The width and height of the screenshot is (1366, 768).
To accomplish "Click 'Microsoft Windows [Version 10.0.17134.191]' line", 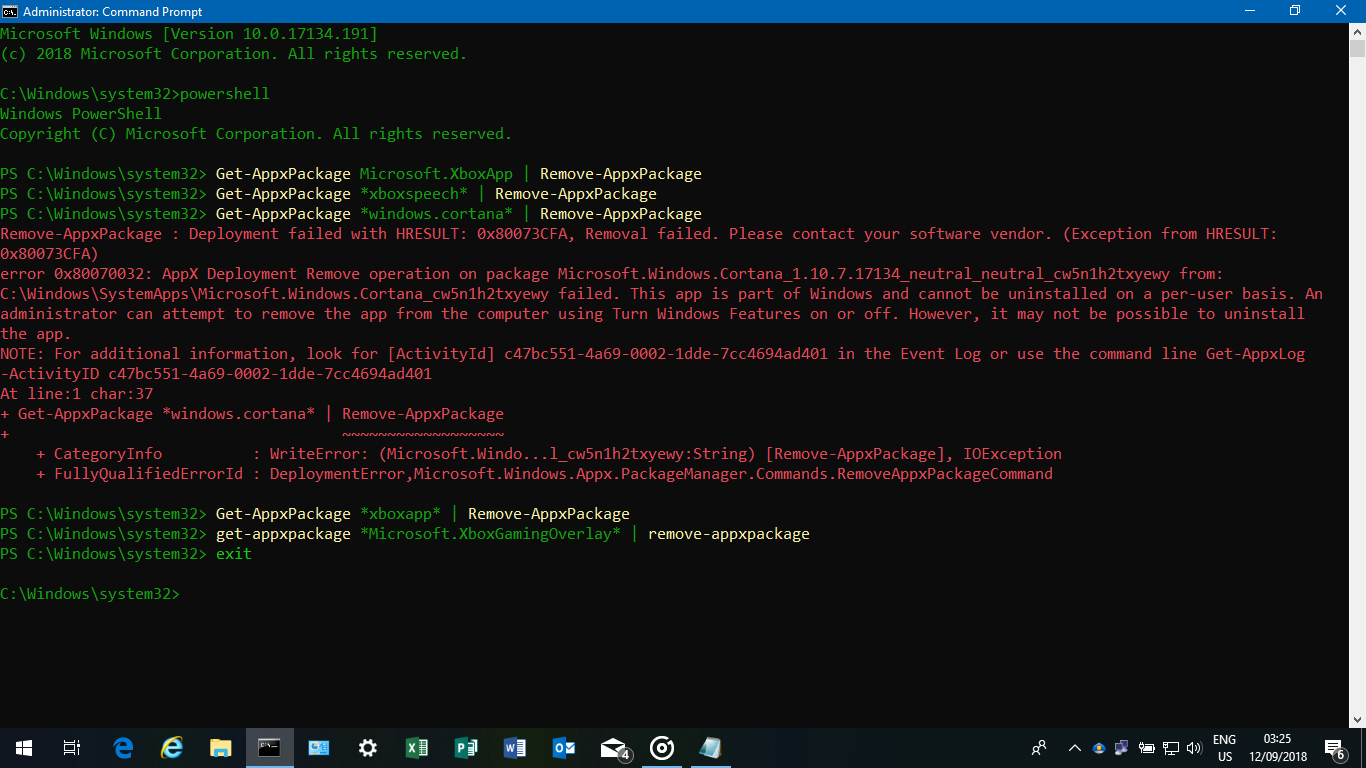I will click(x=189, y=34).
